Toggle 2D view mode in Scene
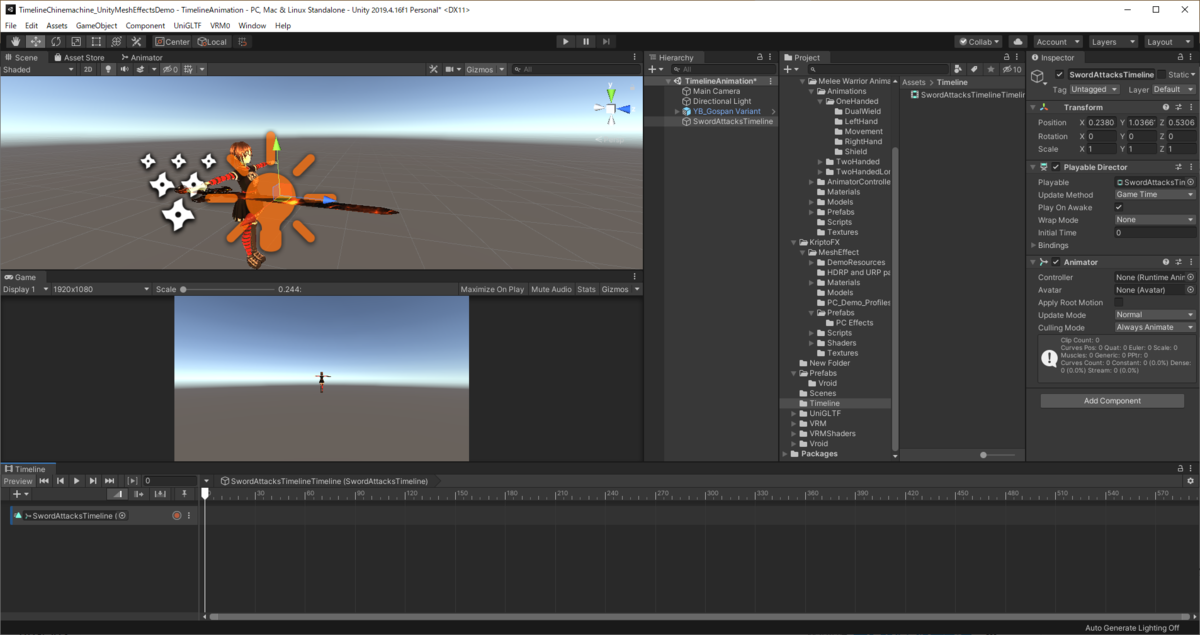The height and width of the screenshot is (635, 1200). 88,69
